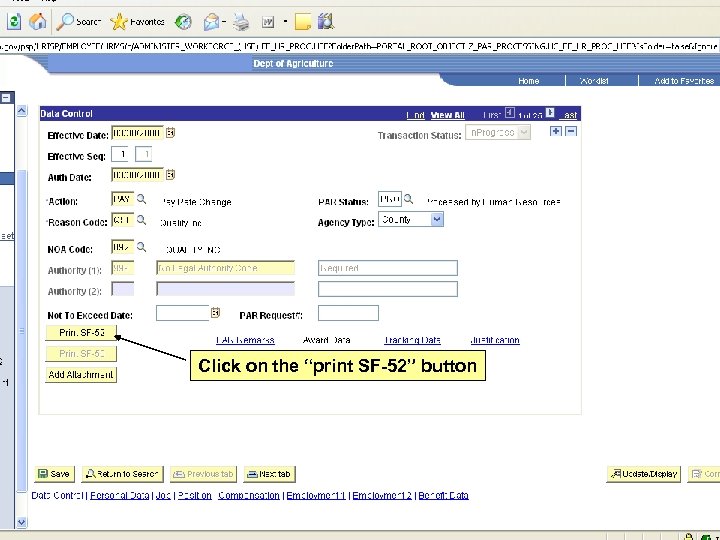The image size is (720, 540).
Task: Jump to the Last row link
Action: [570, 115]
